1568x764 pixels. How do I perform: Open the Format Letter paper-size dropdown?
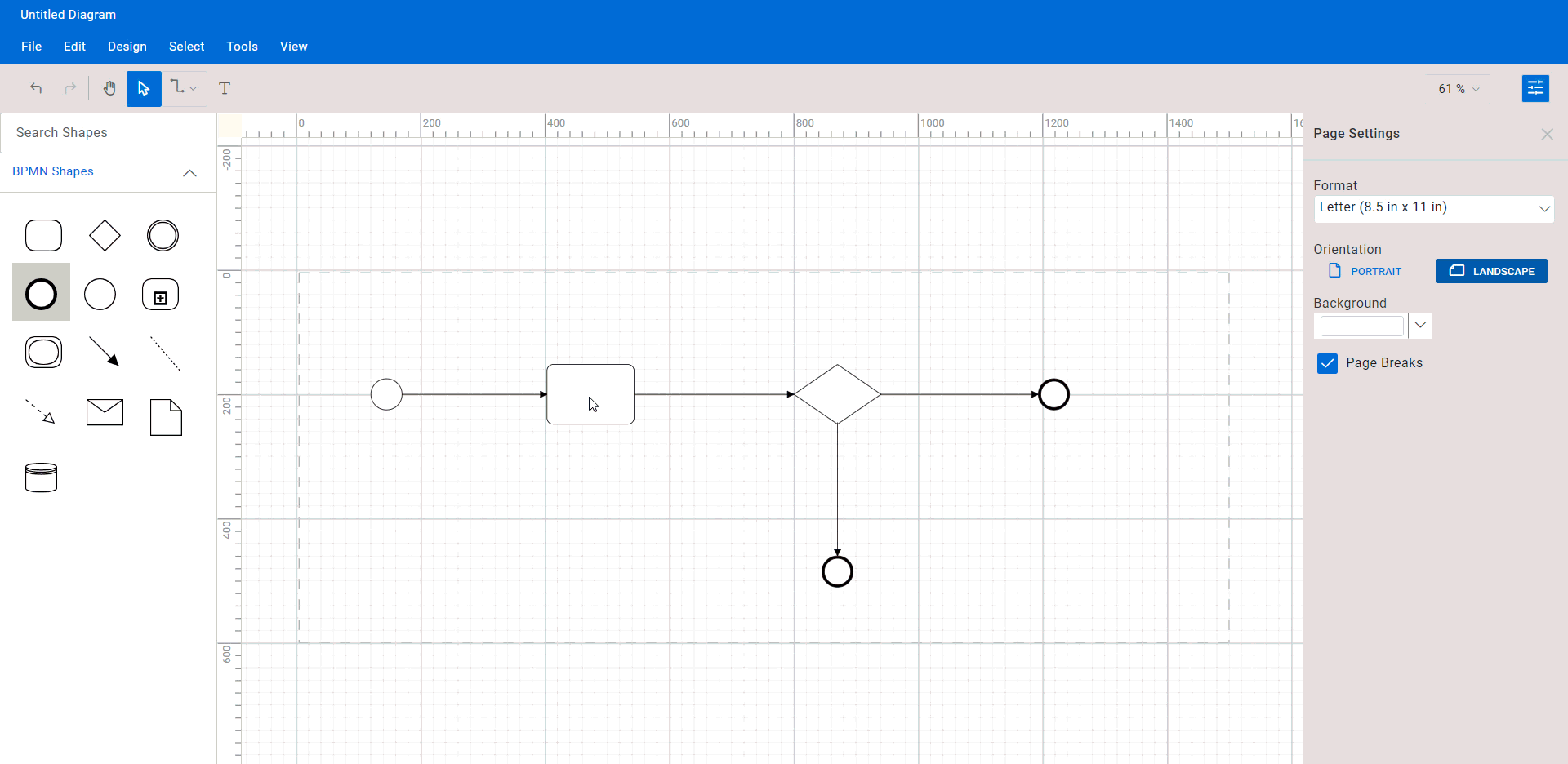(1433, 208)
